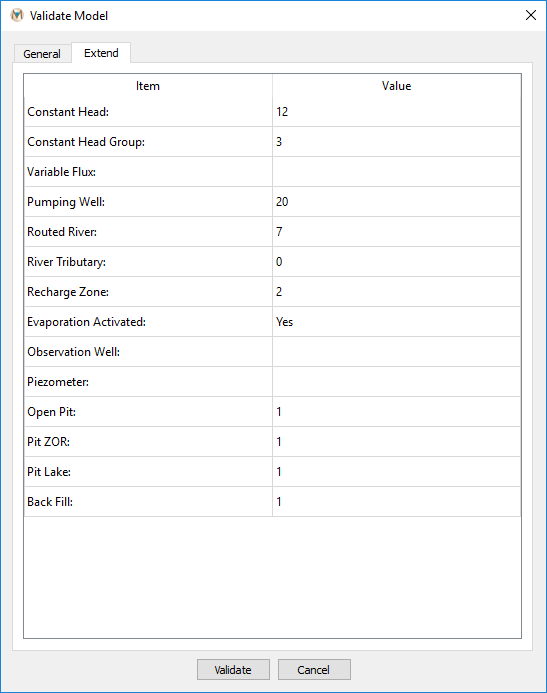The height and width of the screenshot is (693, 547).
Task: Click the Evaporation Activated Yes cell
Action: tap(397, 322)
